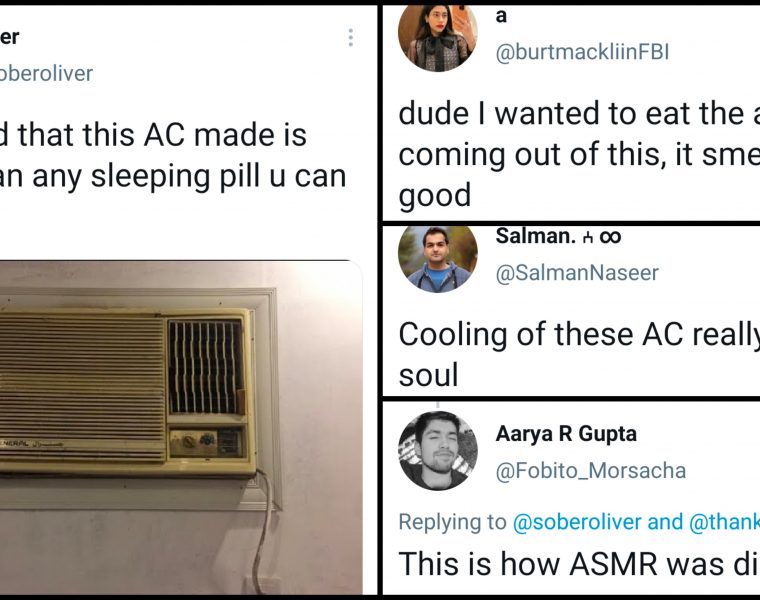Click the "dude I wanted to eat" tweet text
The image size is (760, 600).
pyautogui.click(x=579, y=154)
